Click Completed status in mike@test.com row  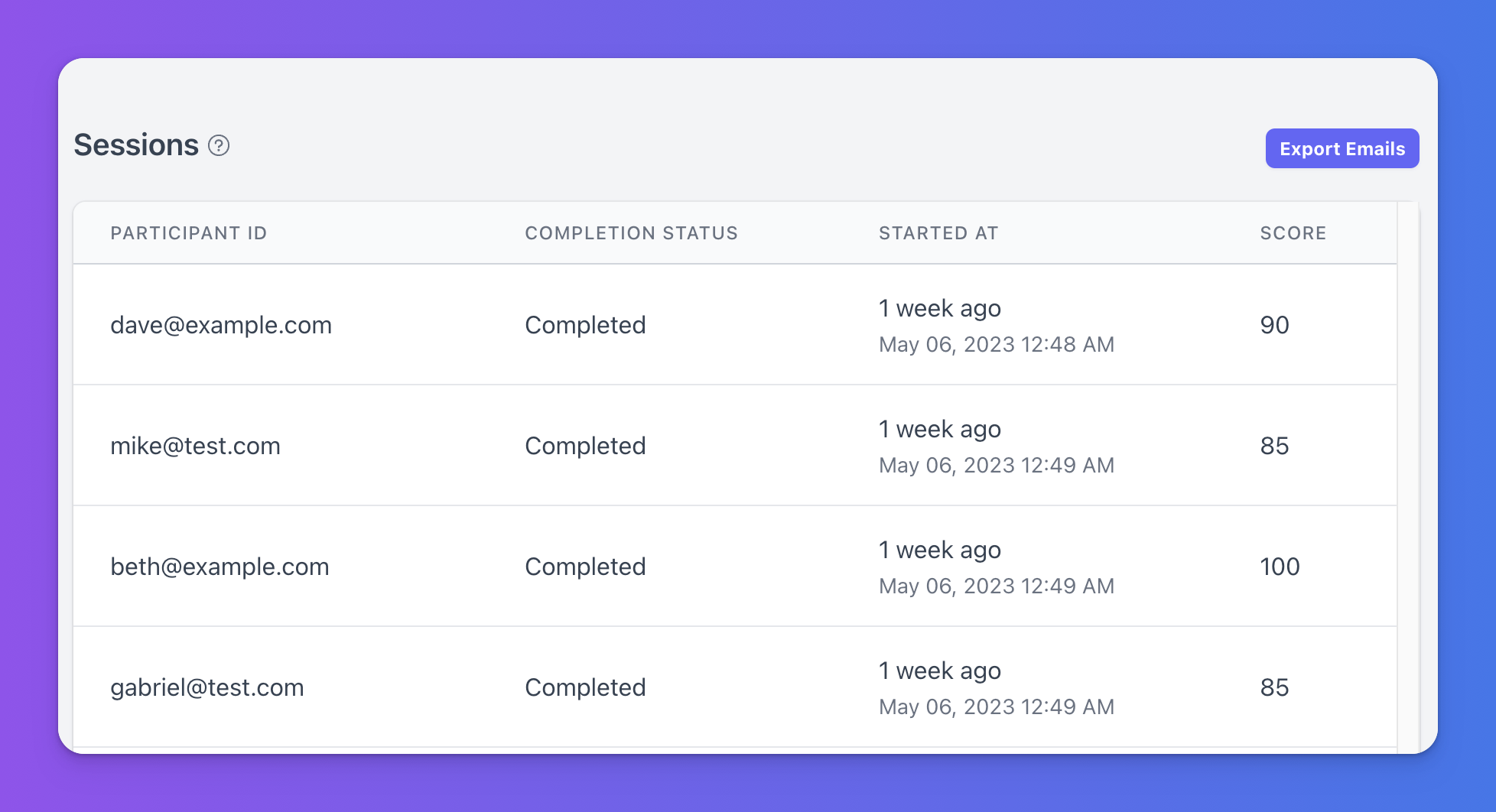pyautogui.click(x=585, y=446)
